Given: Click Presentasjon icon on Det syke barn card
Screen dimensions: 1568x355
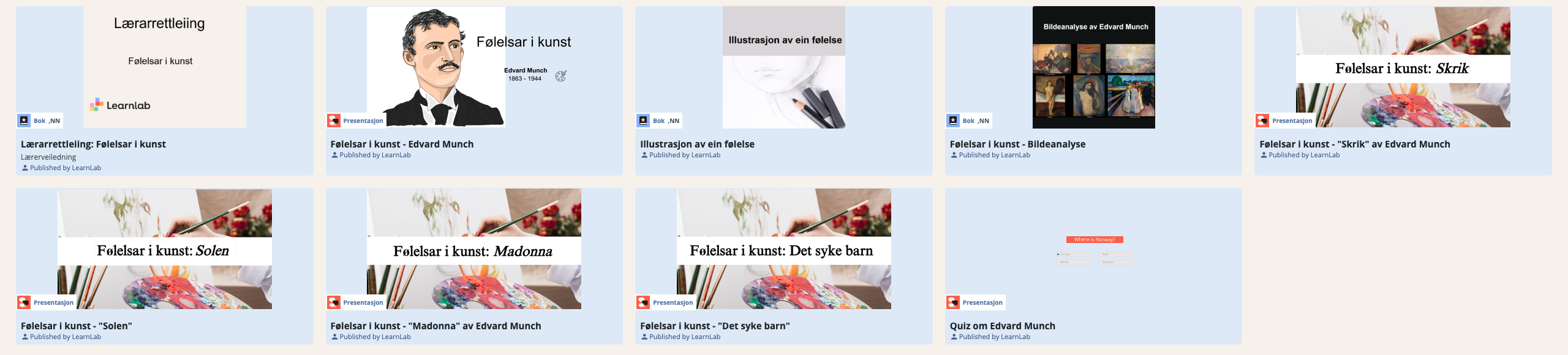Looking at the screenshot, I should (643, 302).
